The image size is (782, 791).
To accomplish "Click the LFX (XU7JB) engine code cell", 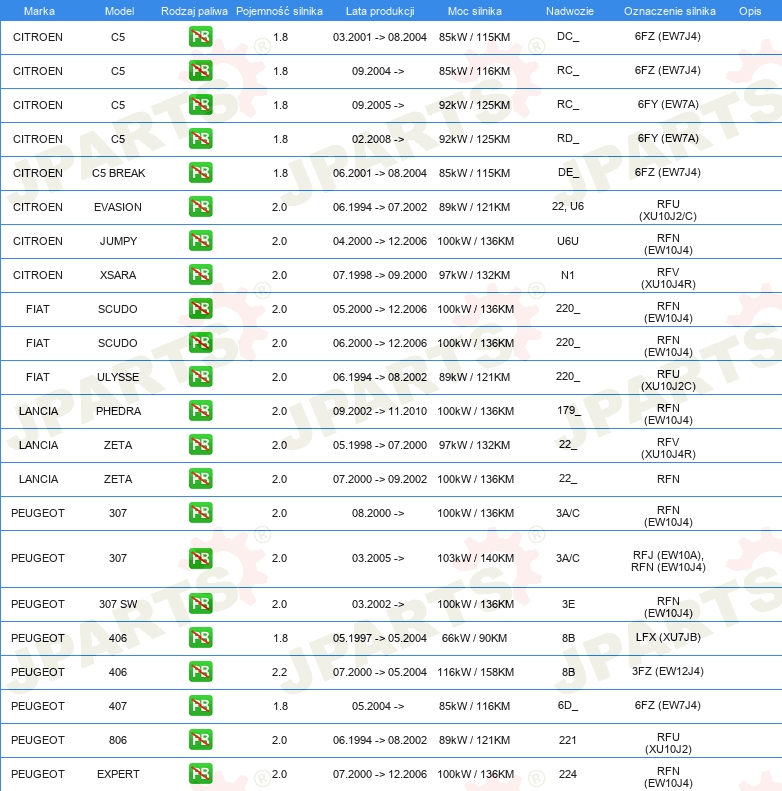I will point(668,637).
